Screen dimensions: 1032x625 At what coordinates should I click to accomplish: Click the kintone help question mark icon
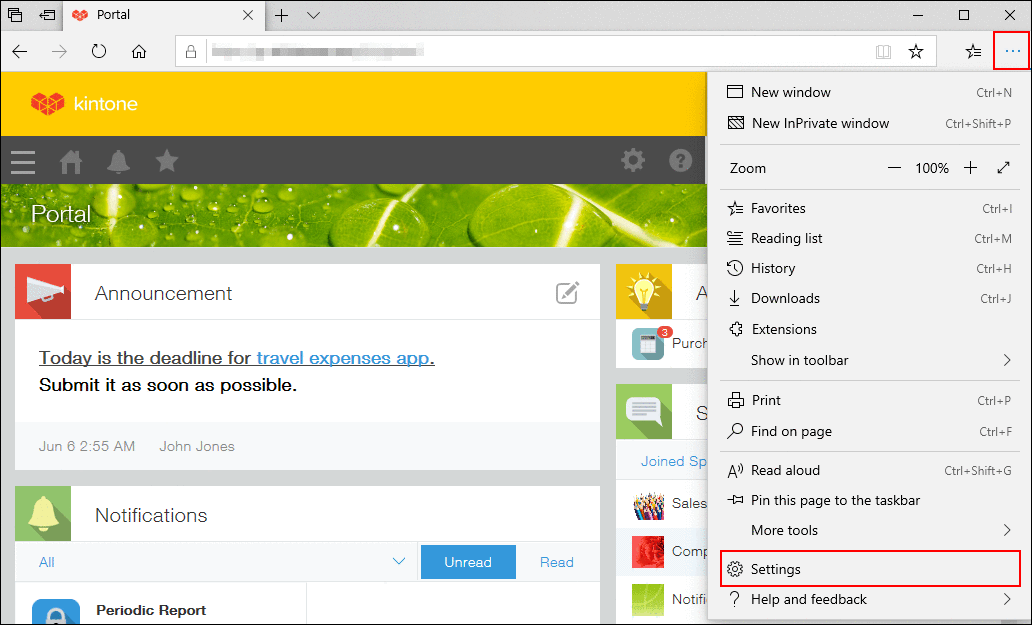click(681, 161)
